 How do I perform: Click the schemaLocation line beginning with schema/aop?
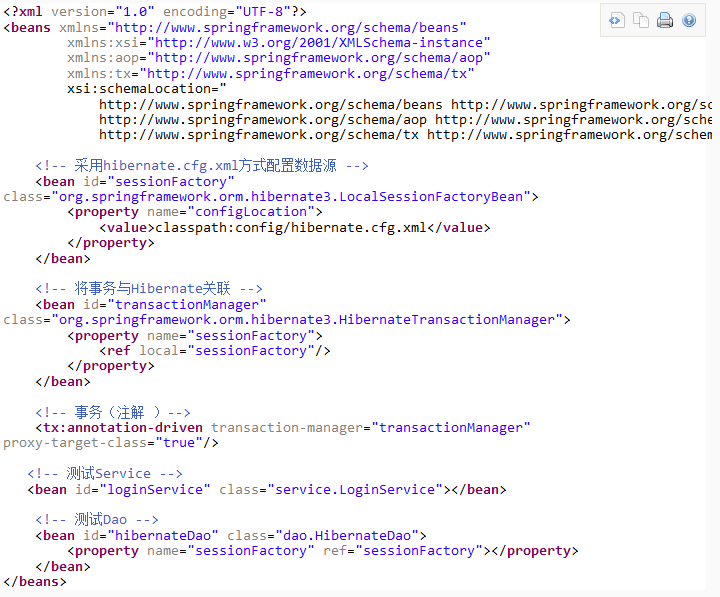coord(405,120)
